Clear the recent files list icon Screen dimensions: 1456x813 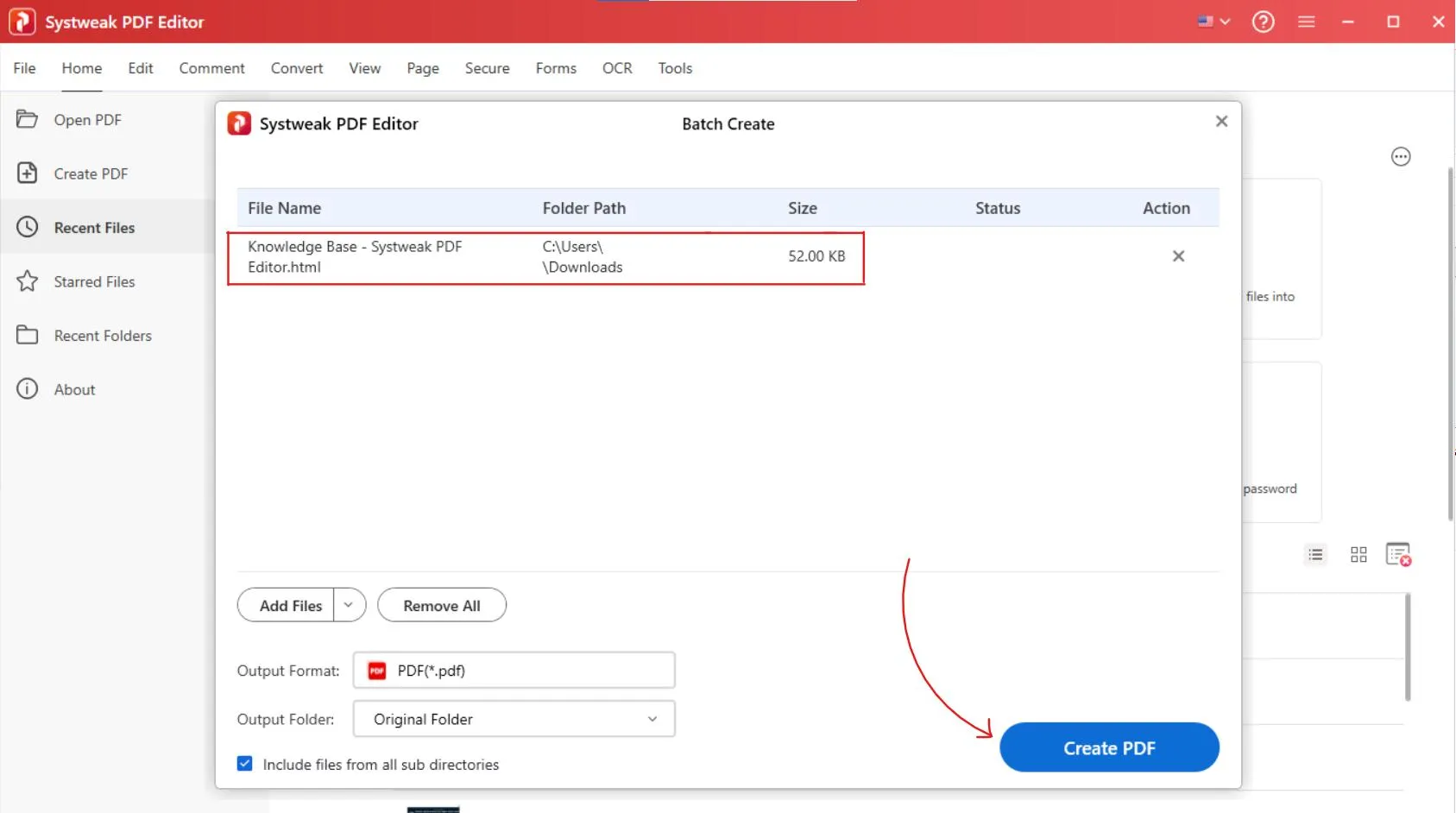point(1398,555)
